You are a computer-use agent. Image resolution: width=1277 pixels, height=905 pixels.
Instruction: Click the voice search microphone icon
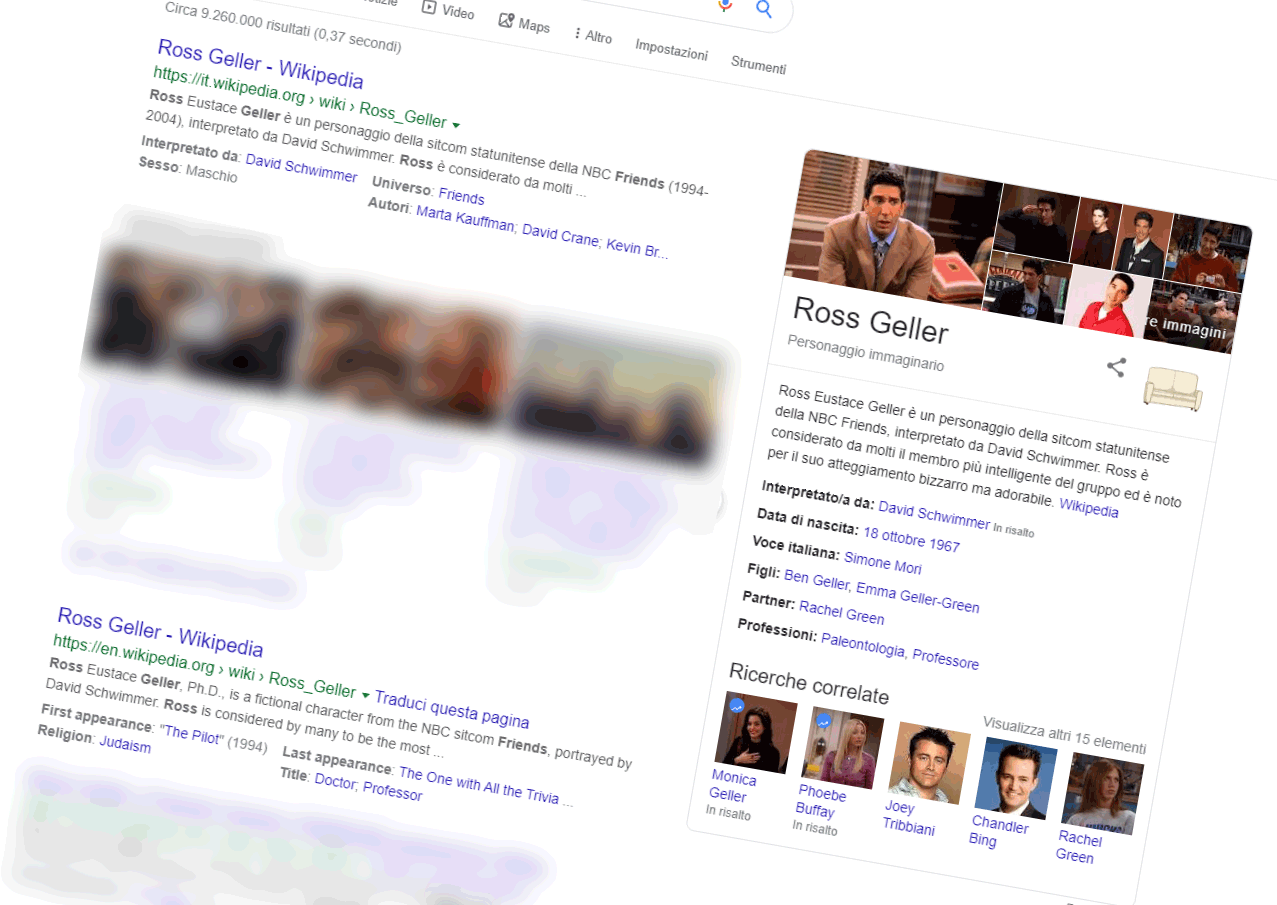[725, 4]
